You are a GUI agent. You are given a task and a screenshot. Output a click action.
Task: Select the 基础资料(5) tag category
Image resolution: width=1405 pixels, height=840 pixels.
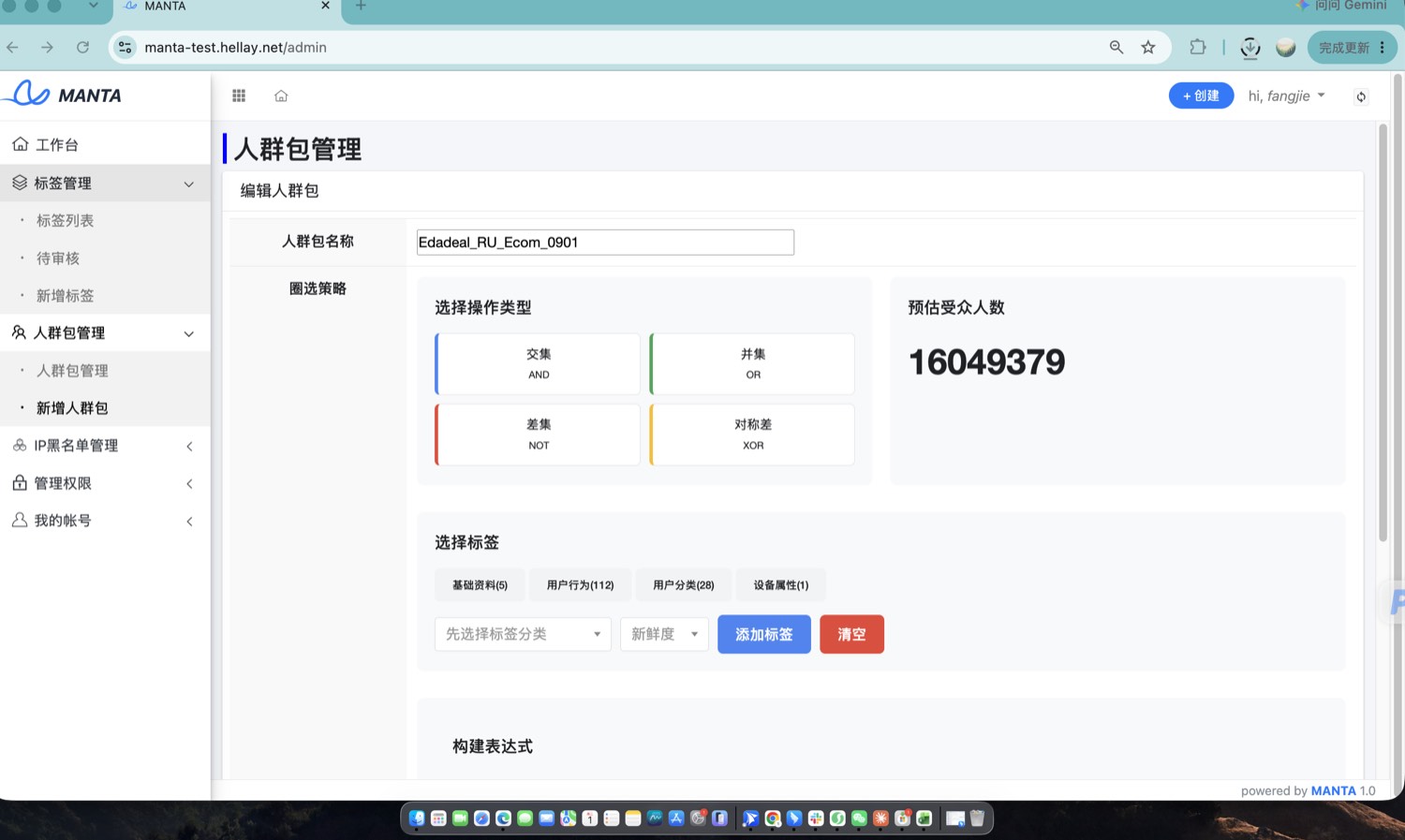click(480, 584)
